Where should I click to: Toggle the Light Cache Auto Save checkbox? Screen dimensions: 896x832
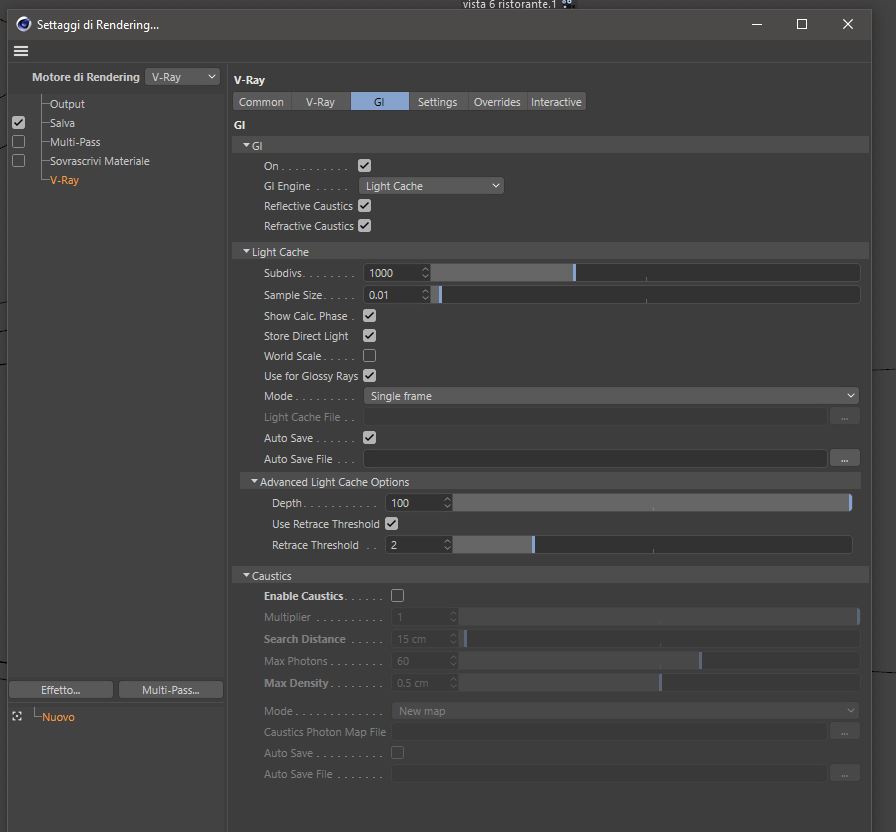point(370,438)
